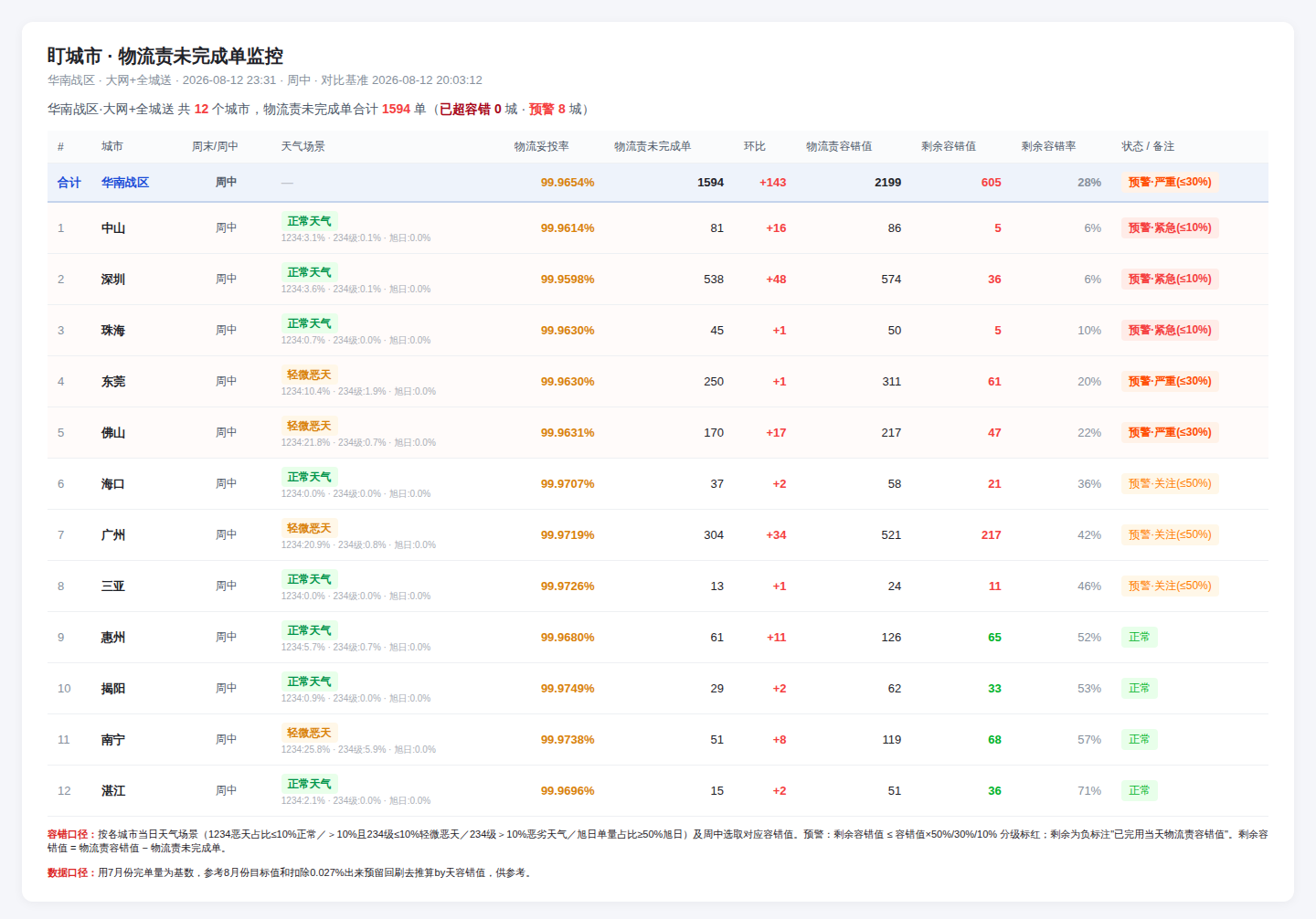The width and height of the screenshot is (1316, 919).
Task: Click delivery rate 99.9598% for 深圳
Action: 568,280
